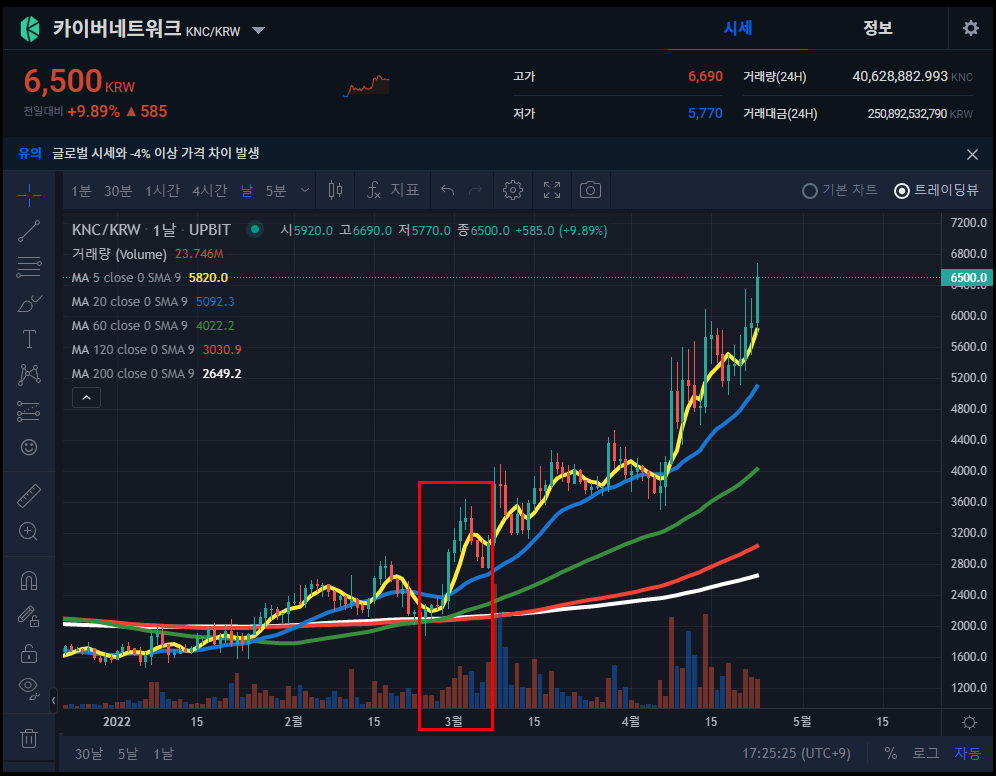Expand the more time intervals dropdown
The width and height of the screenshot is (996, 776).
(x=306, y=190)
